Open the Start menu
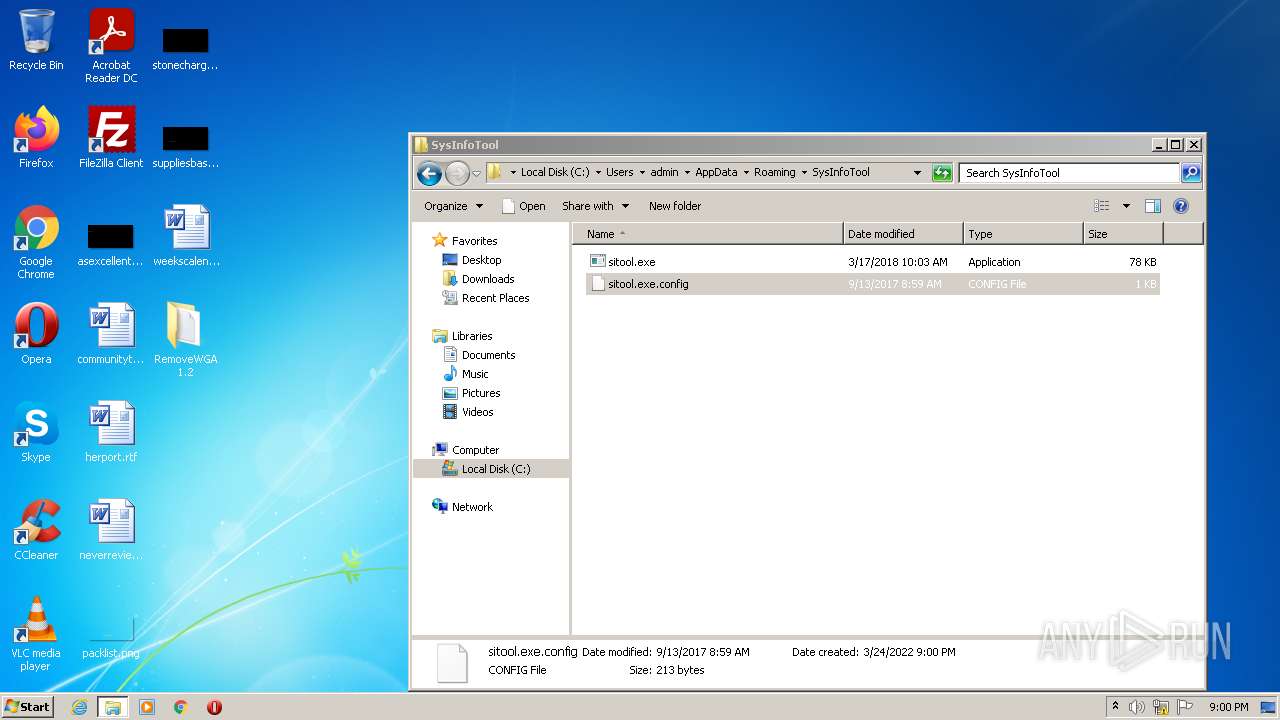Viewport: 1280px width, 720px height. click(x=28, y=706)
